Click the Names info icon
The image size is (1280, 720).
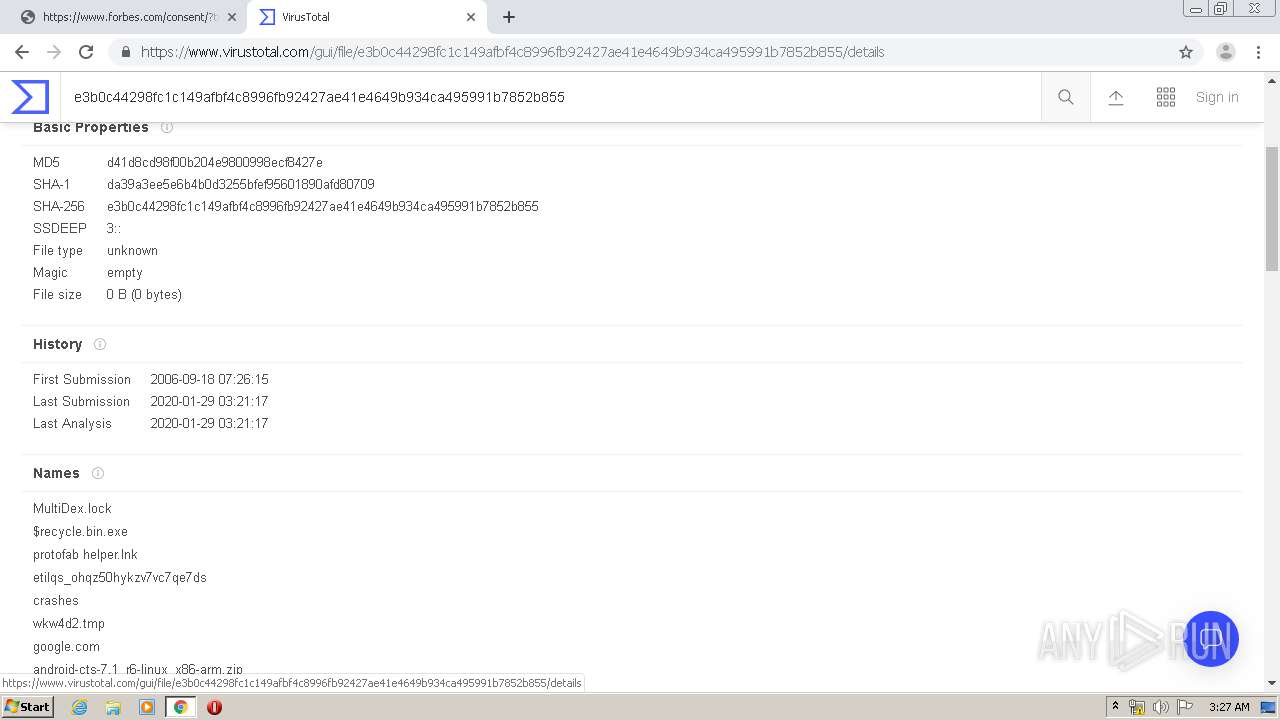(98, 473)
